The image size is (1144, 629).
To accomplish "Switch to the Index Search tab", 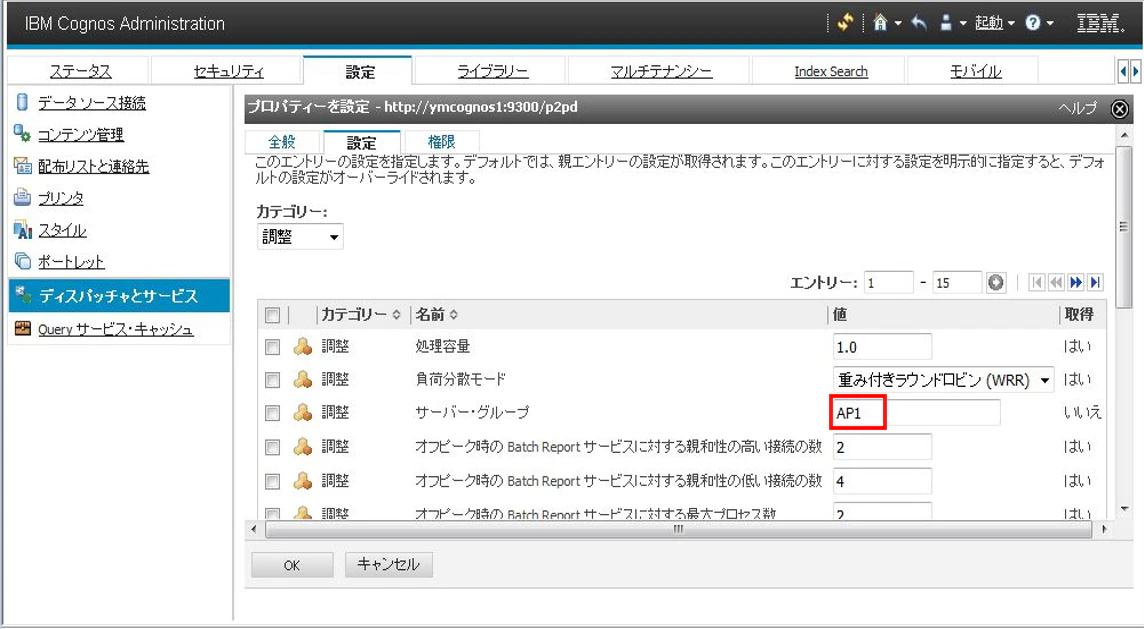I will click(831, 71).
